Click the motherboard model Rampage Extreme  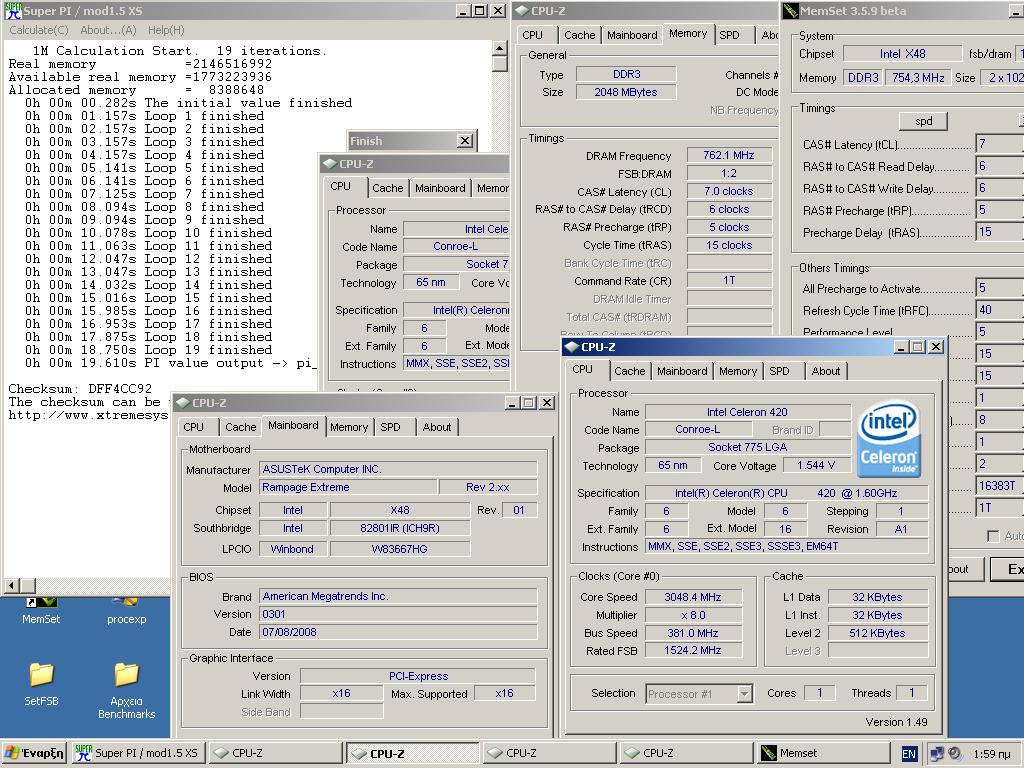click(348, 487)
